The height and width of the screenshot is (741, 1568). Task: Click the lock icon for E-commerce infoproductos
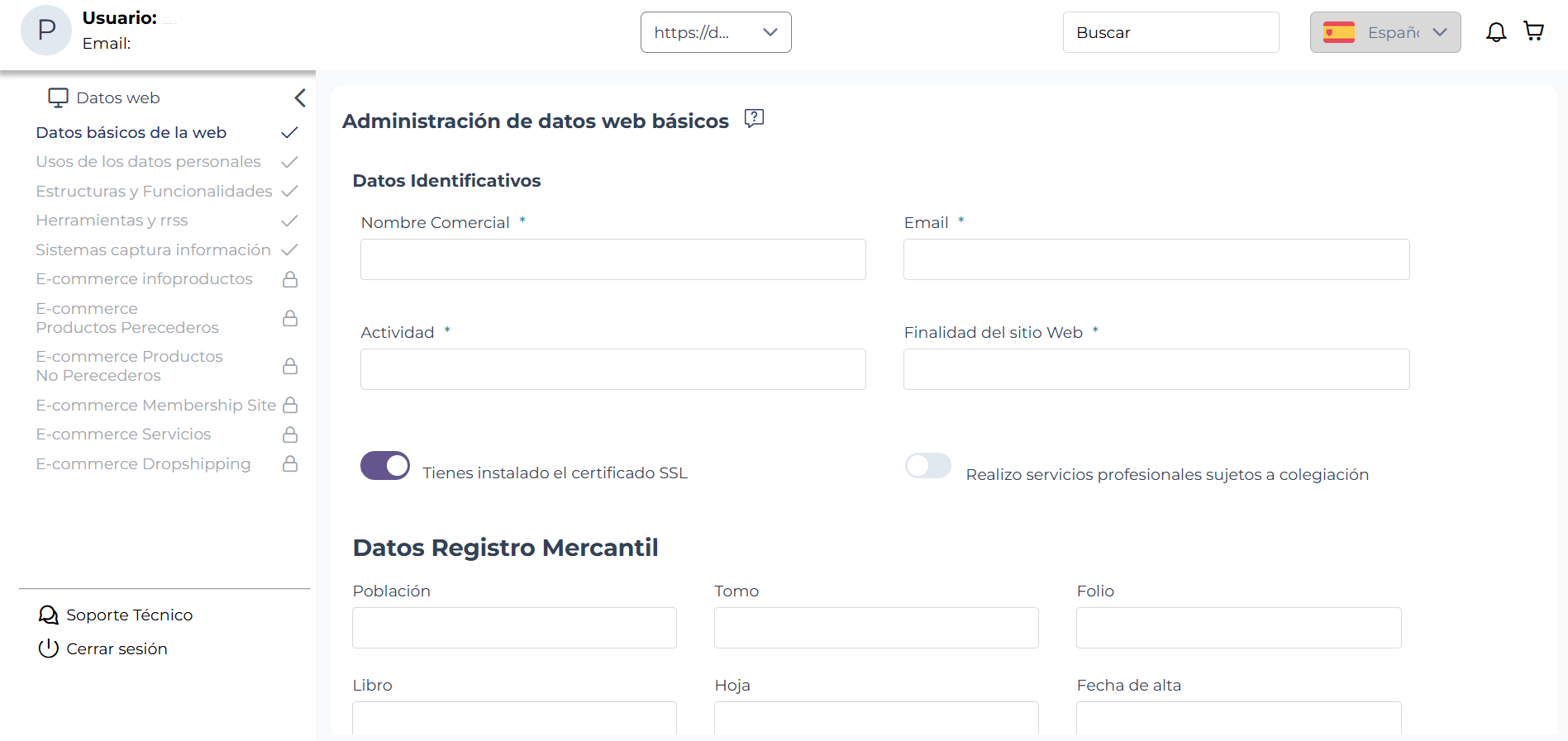coord(290,279)
